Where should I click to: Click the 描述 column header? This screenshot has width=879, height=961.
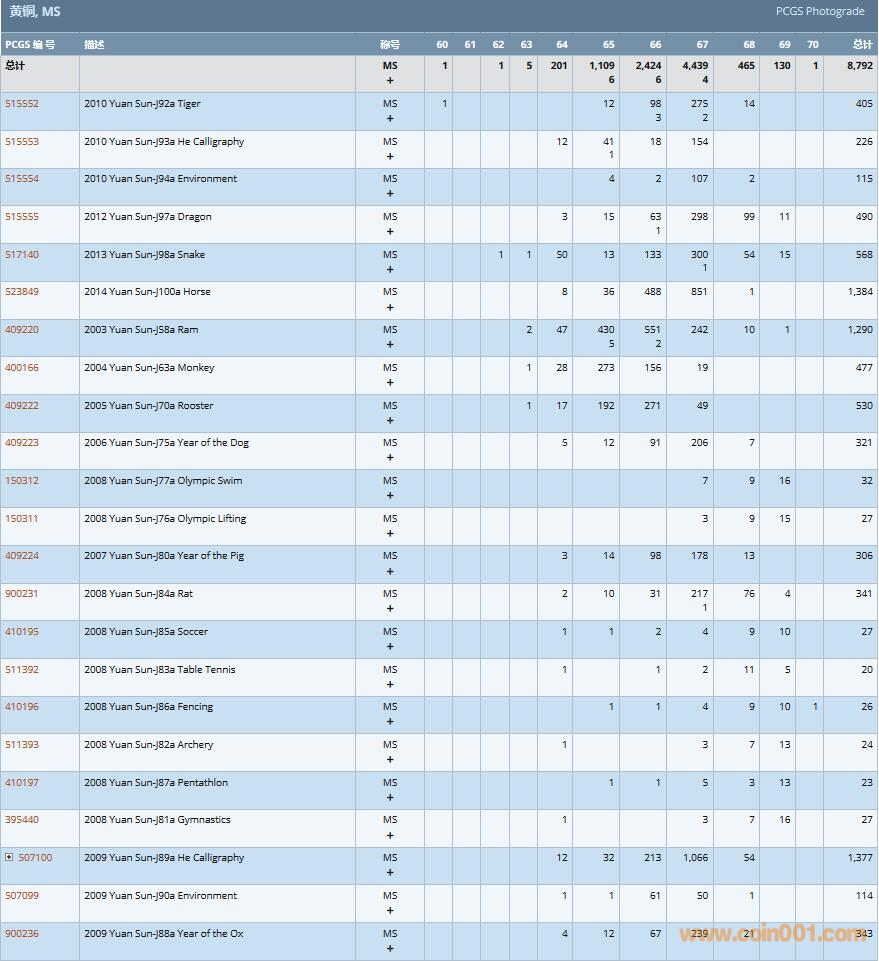coord(94,45)
